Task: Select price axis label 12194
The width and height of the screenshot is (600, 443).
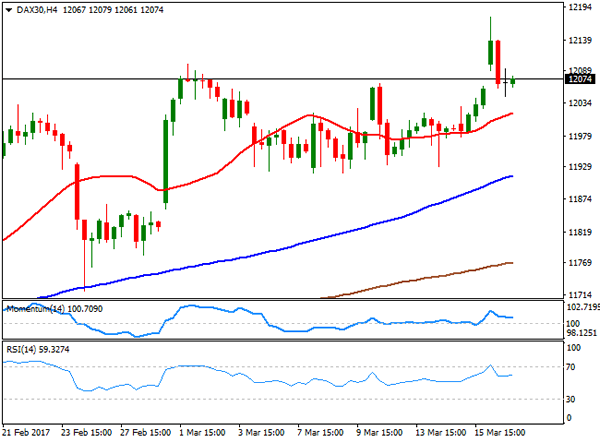Action: tap(580, 7)
